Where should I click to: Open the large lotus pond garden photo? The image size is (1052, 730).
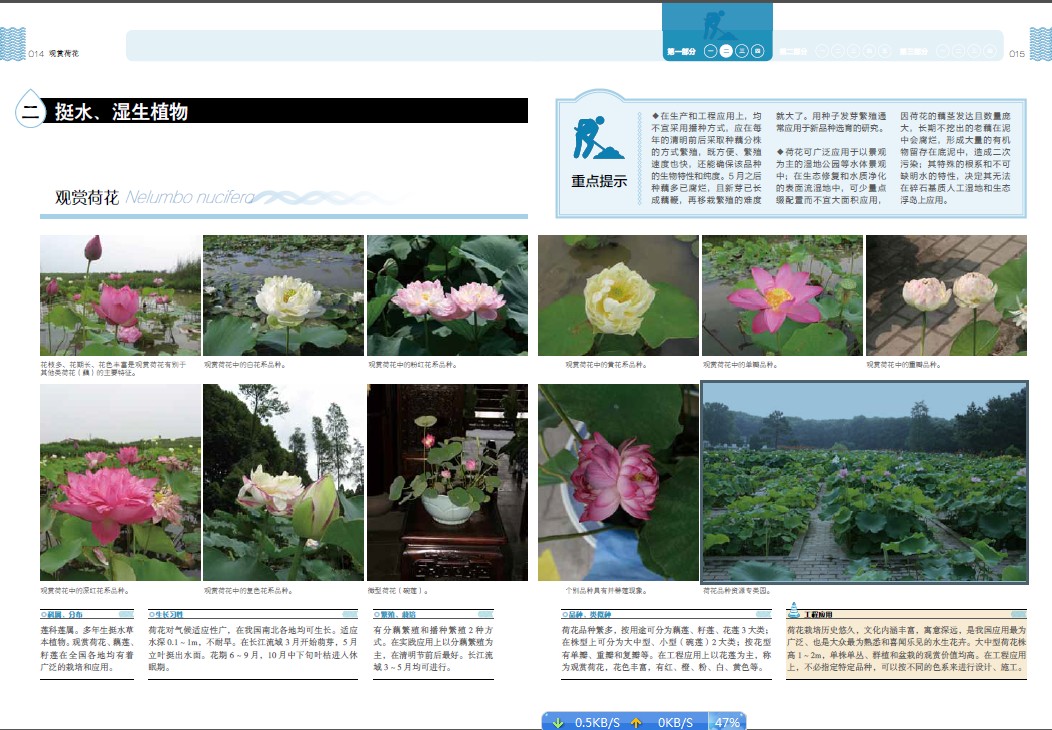pyautogui.click(x=864, y=482)
